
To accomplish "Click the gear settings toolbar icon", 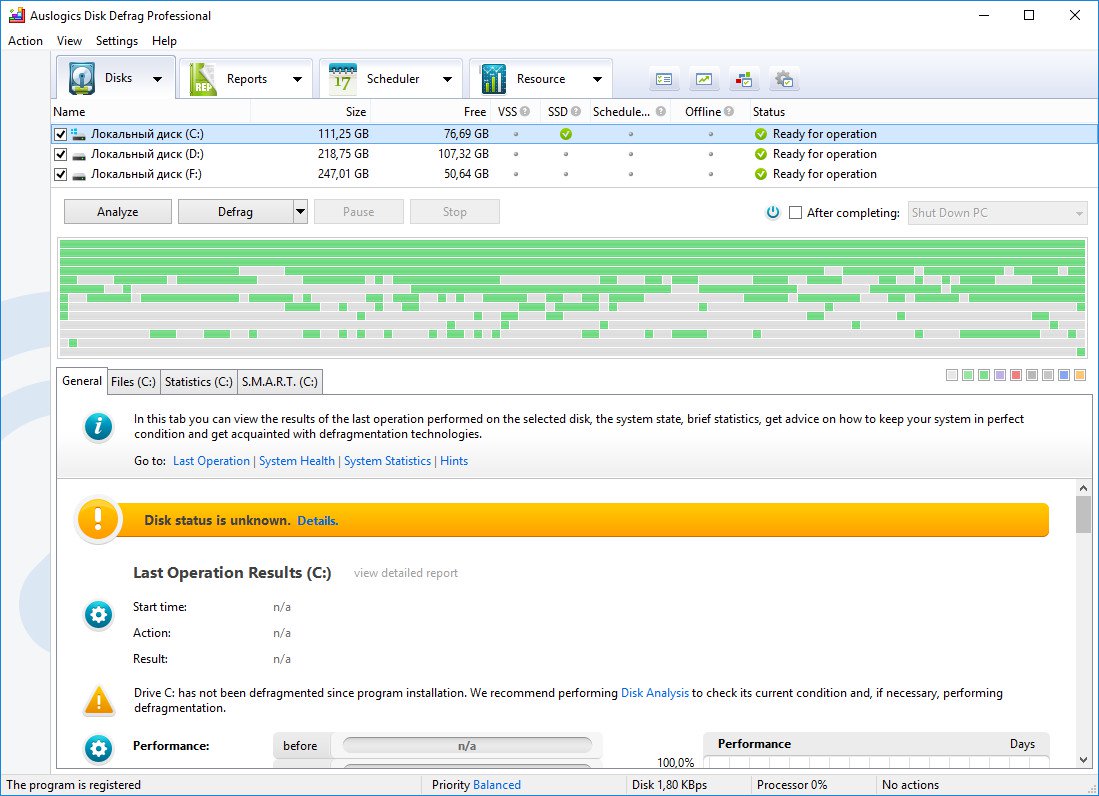I will (x=784, y=79).
